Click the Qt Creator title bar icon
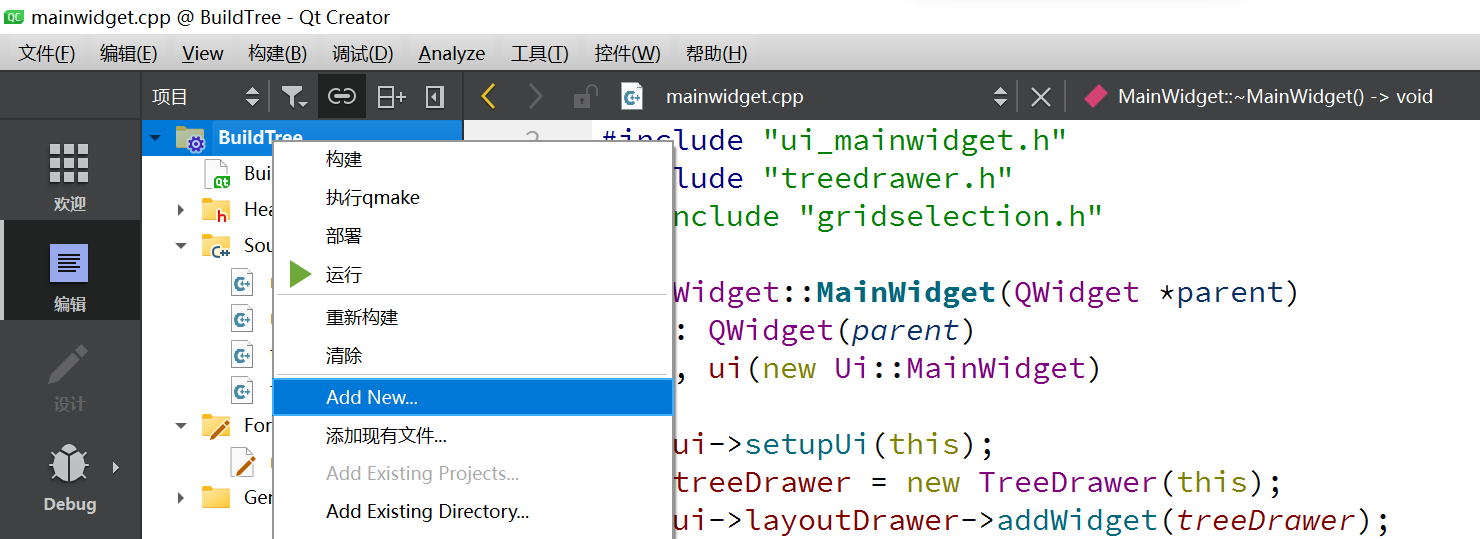The width and height of the screenshot is (1480, 539). tap(15, 17)
